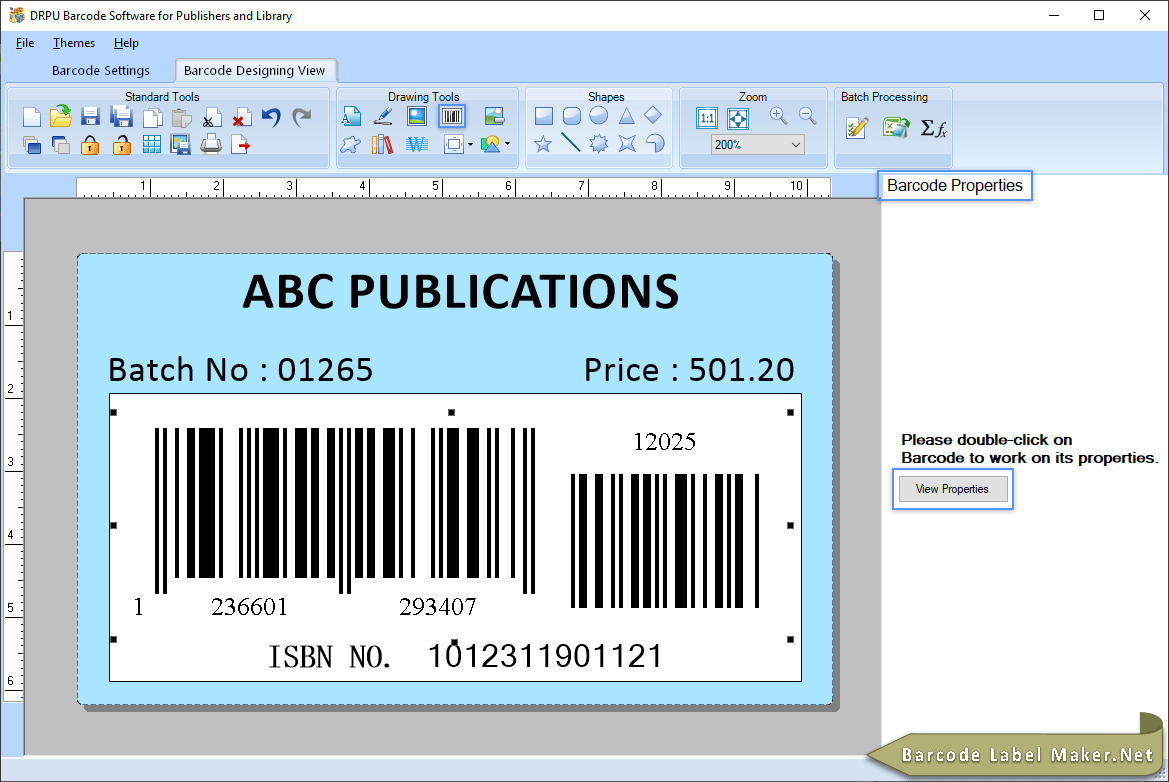Image resolution: width=1169 pixels, height=782 pixels.
Task: Select the small 12025 add-on barcode
Action: coord(664,540)
